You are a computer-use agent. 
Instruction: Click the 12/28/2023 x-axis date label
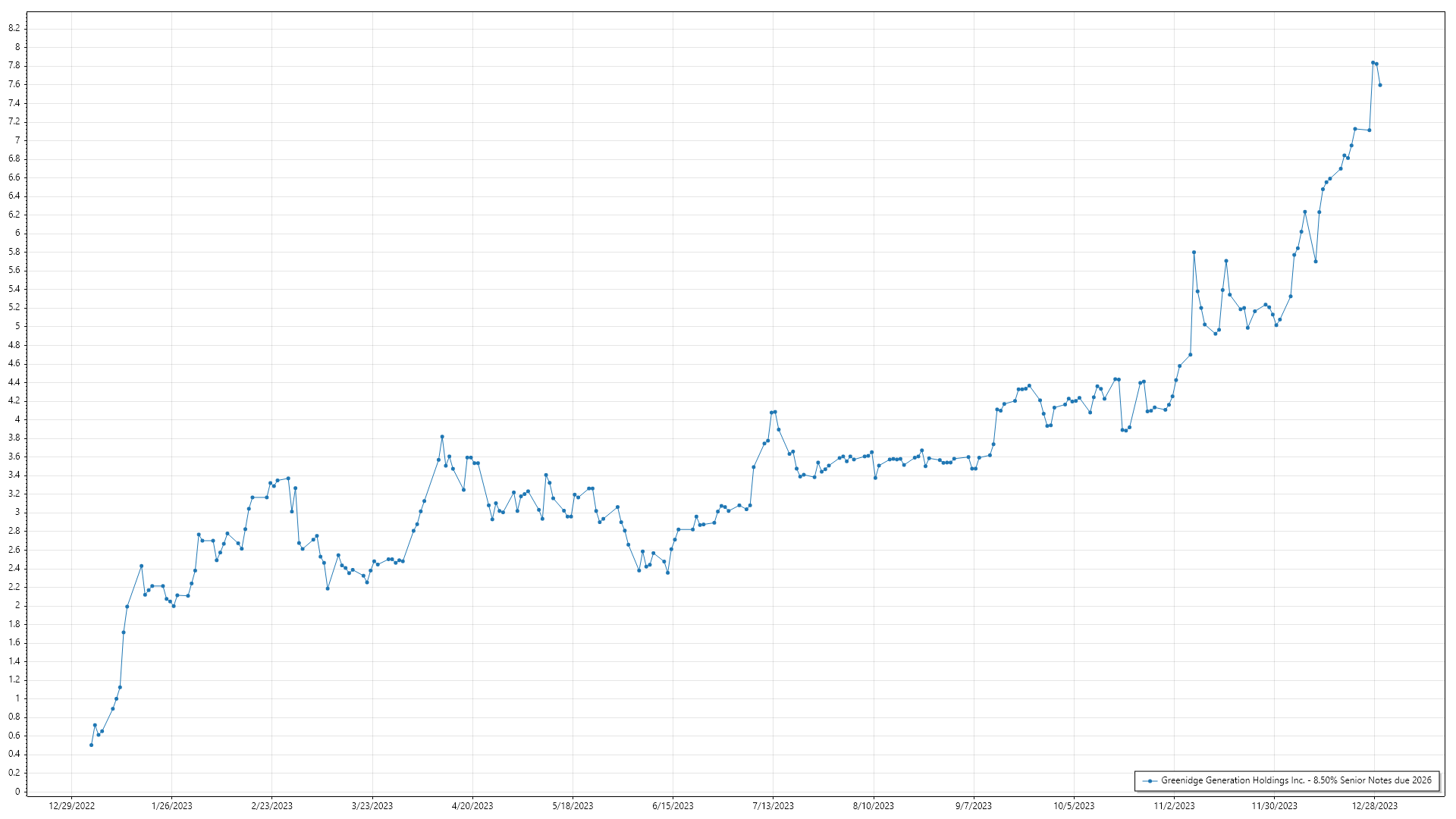tap(1375, 806)
